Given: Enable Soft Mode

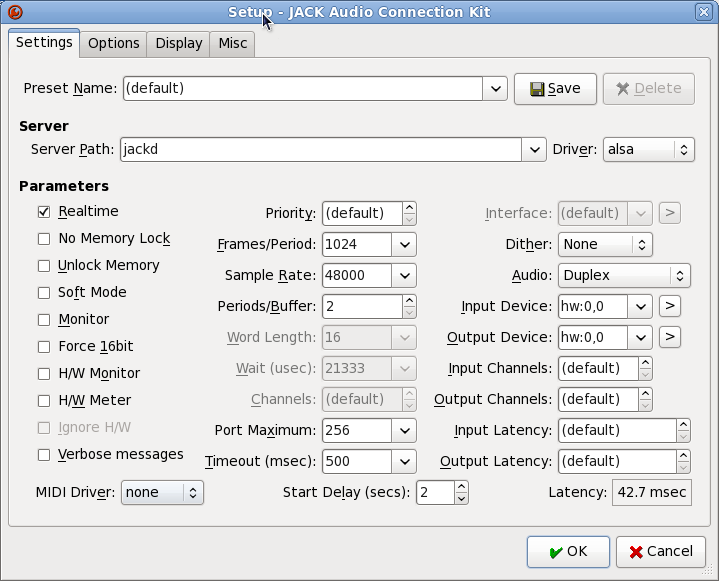Looking at the screenshot, I should 44,293.
